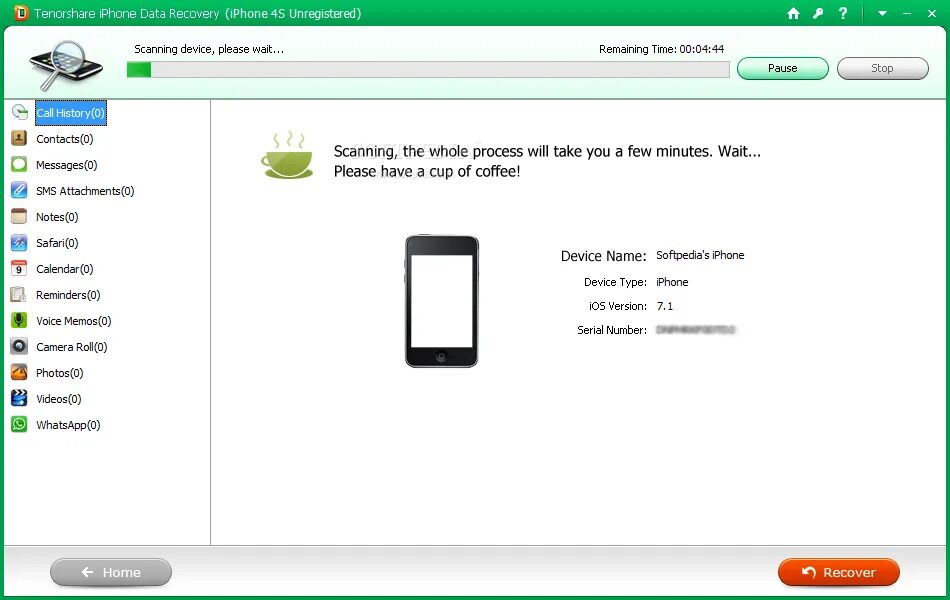The width and height of the screenshot is (950, 600).
Task: Click the green coffee cup icon
Action: (287, 155)
